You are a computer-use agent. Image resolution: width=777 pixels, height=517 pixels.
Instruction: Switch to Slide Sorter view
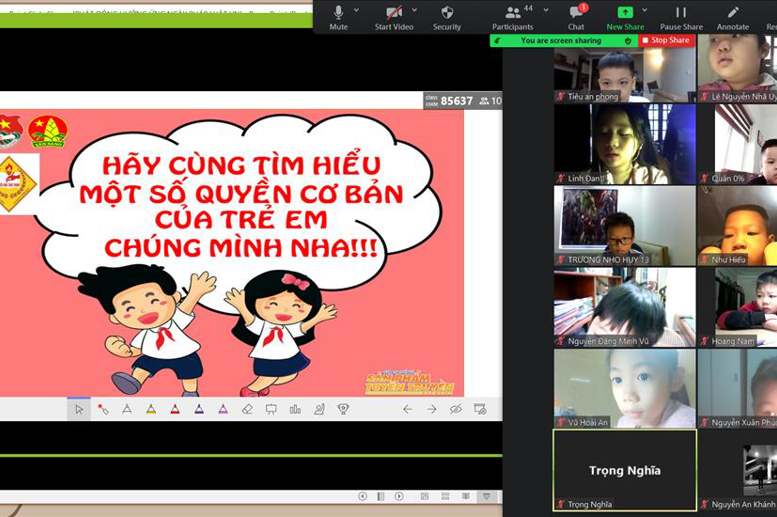(x=445, y=496)
